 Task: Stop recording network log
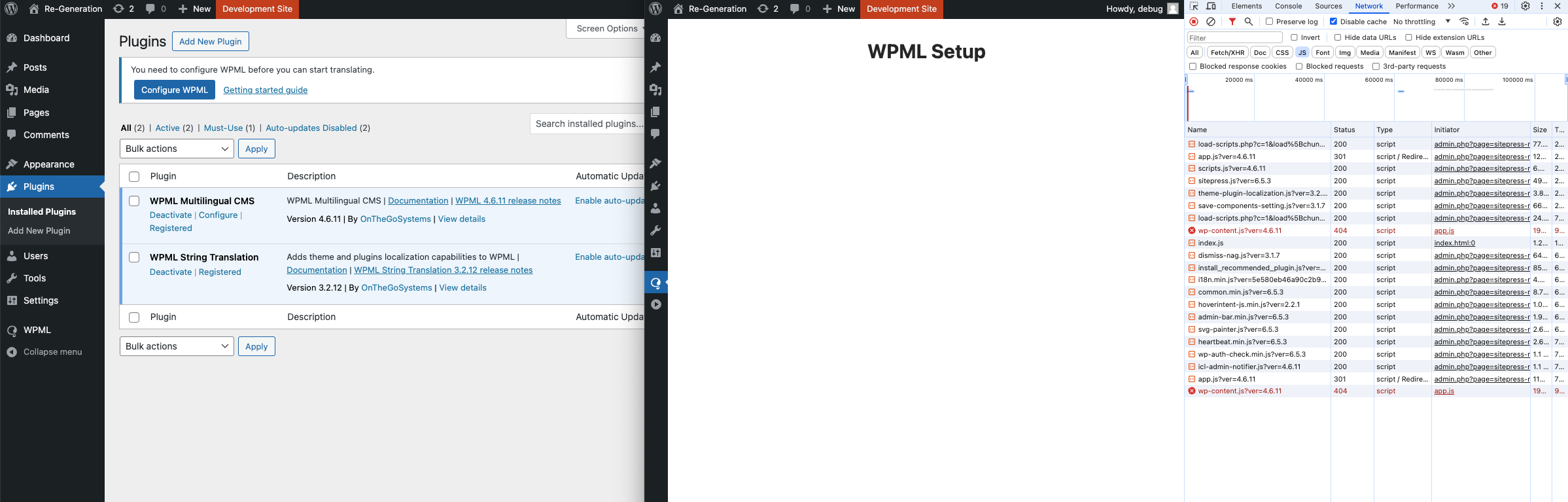pos(1194,22)
